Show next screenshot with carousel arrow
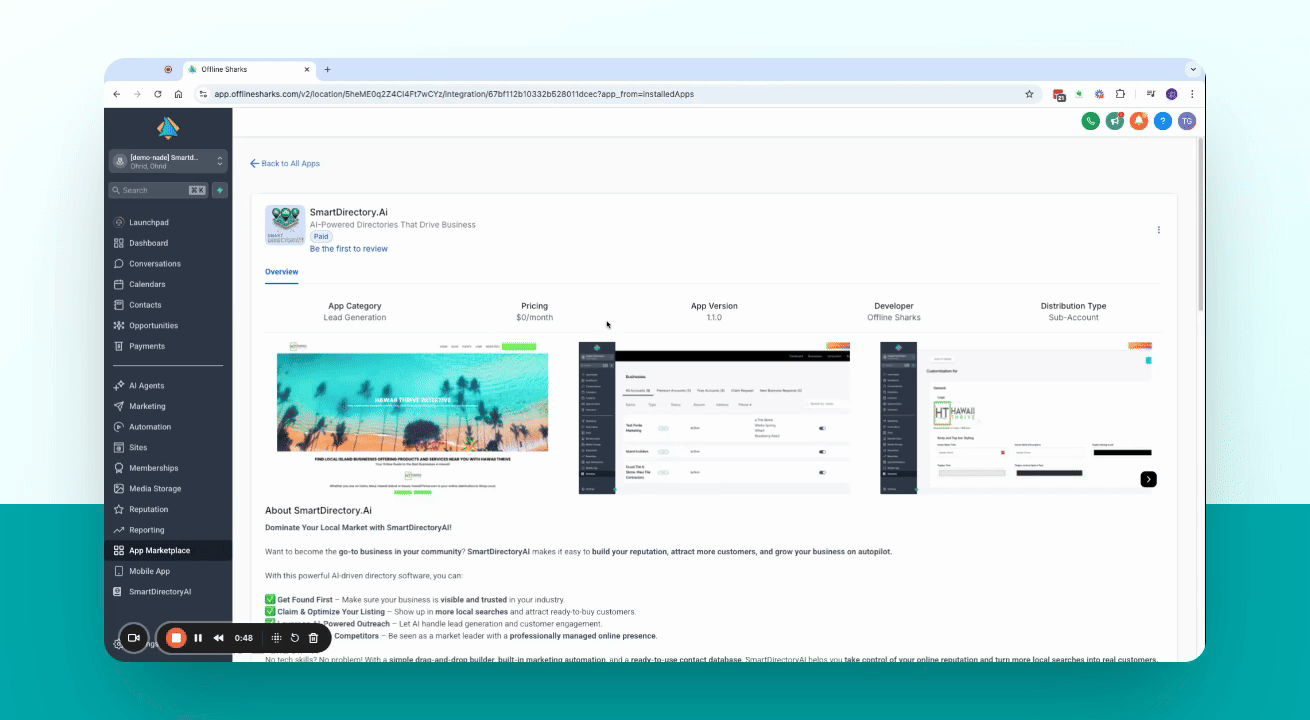The width and height of the screenshot is (1310, 720). point(1149,479)
